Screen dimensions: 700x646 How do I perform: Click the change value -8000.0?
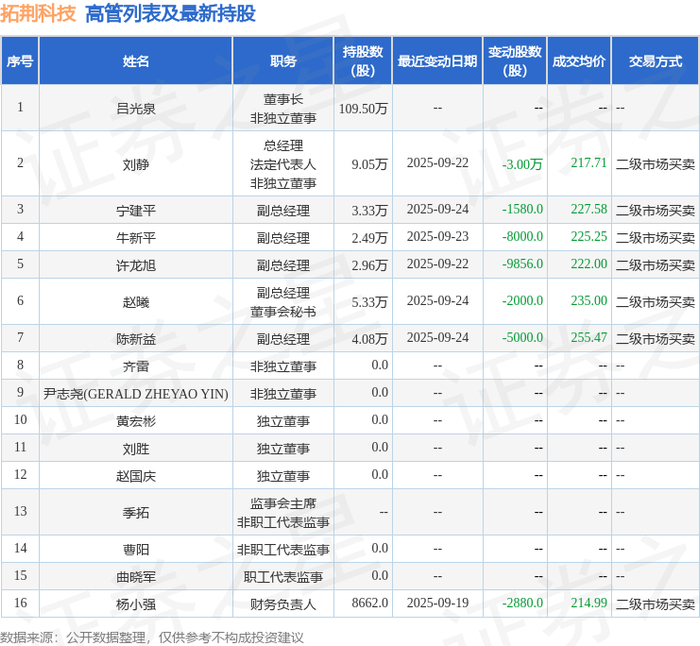[522, 237]
